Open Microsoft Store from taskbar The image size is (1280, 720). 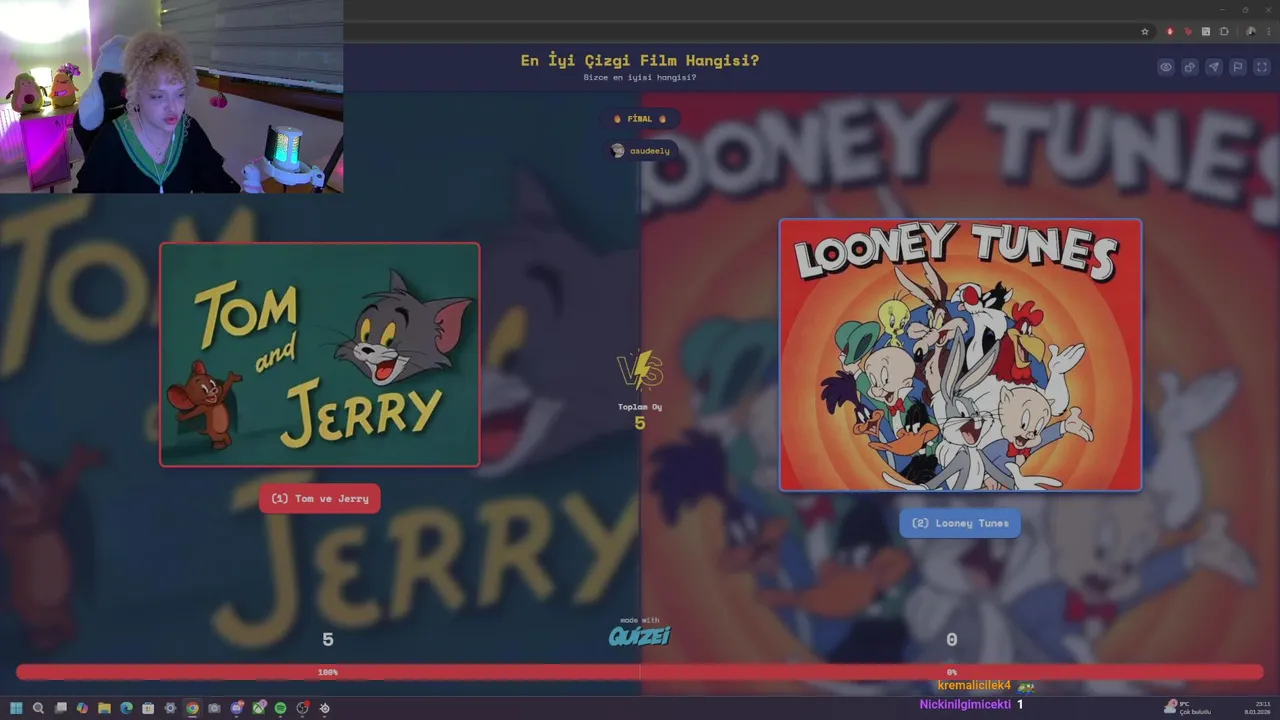pyautogui.click(x=148, y=708)
